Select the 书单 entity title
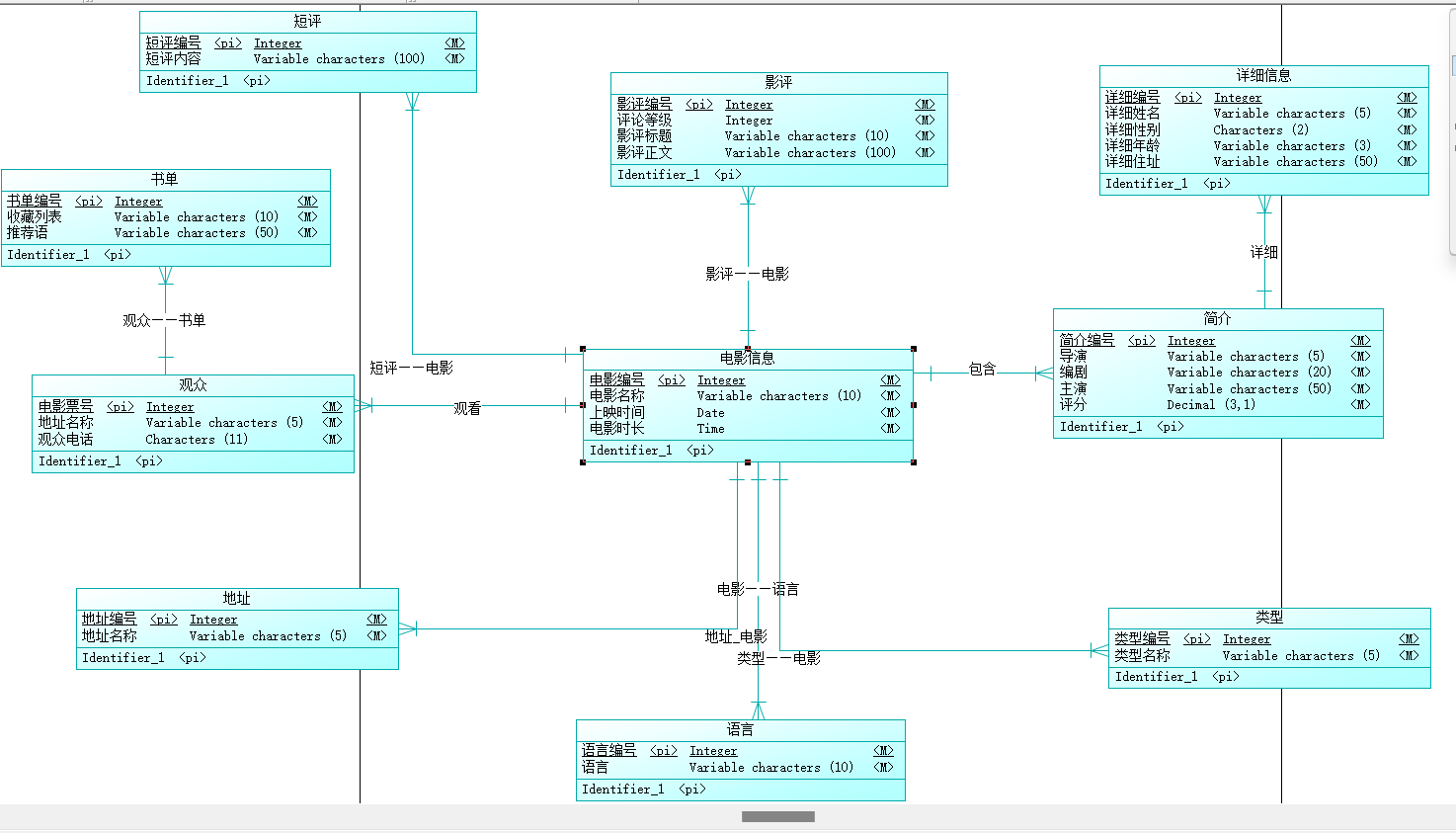Screen dimensions: 1456x833 point(165,179)
